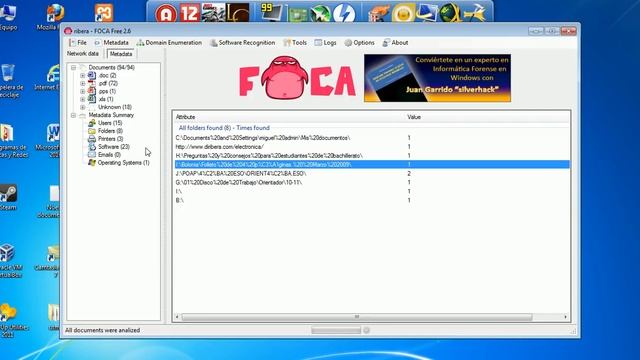This screenshot has height=360, width=640.
Task: Open the Metadata menu in menu bar
Action: (x=111, y=42)
